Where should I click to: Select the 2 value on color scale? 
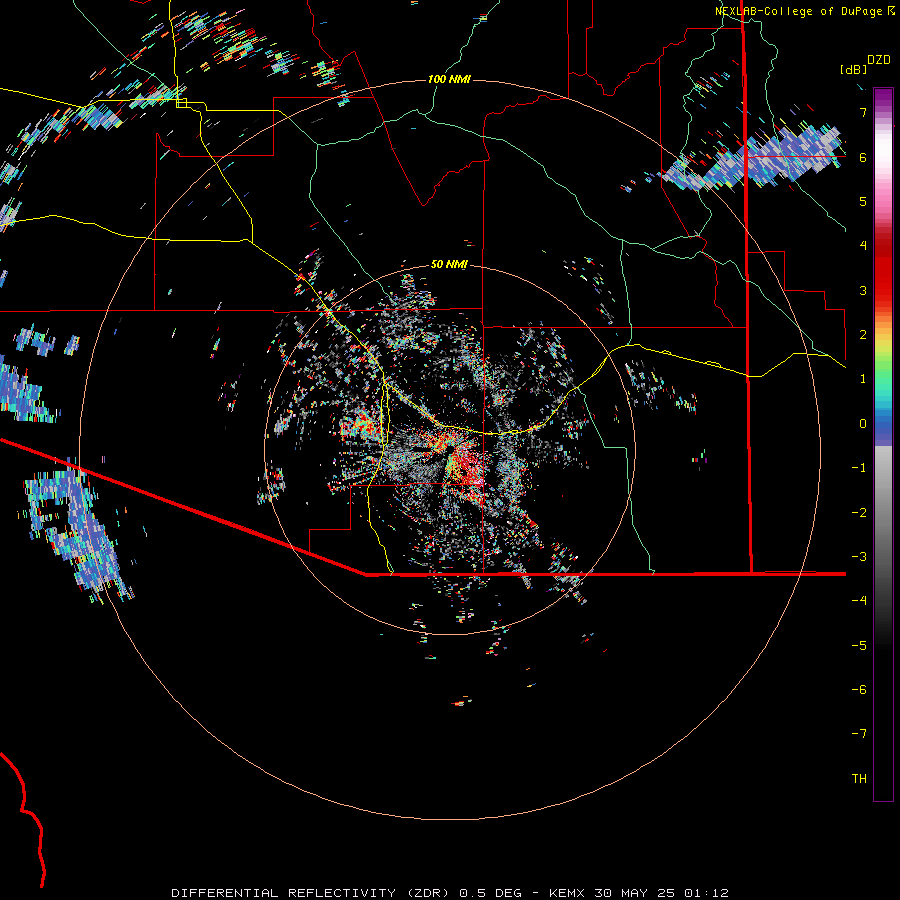tap(863, 335)
